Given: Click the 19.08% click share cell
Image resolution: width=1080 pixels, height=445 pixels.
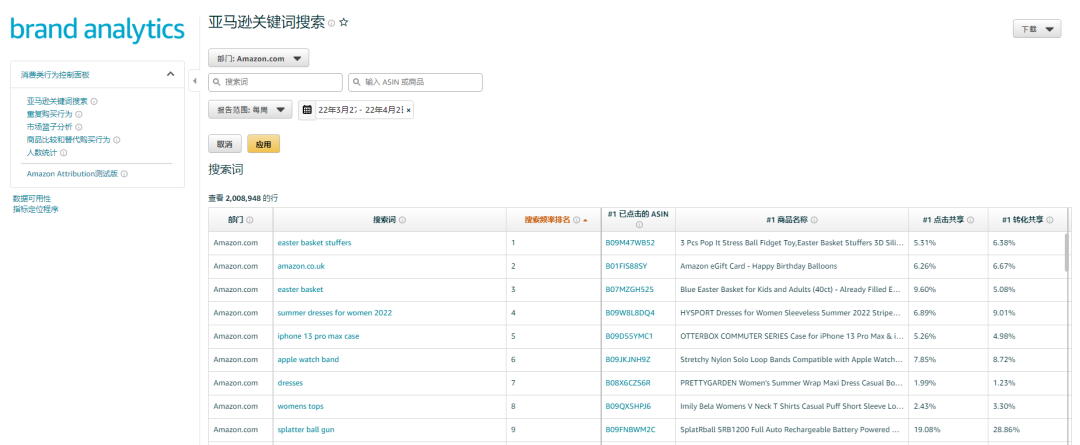Looking at the screenshot, I should [948, 430].
